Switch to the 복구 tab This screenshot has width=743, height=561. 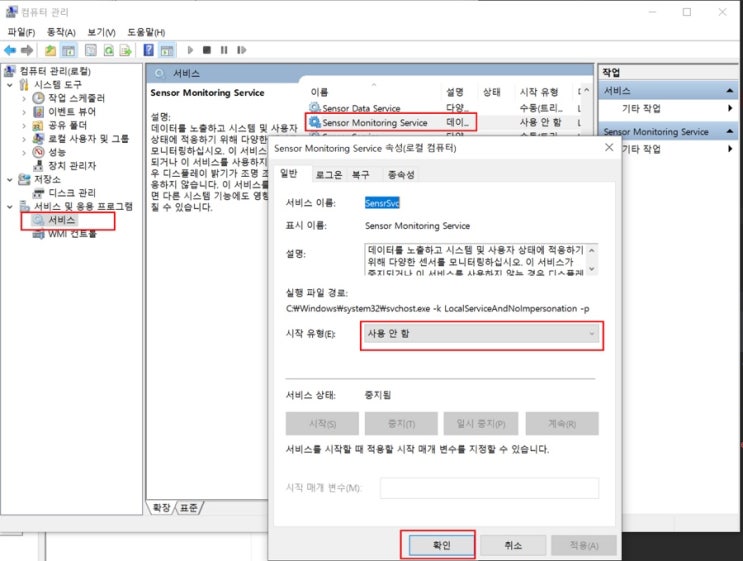[361, 174]
